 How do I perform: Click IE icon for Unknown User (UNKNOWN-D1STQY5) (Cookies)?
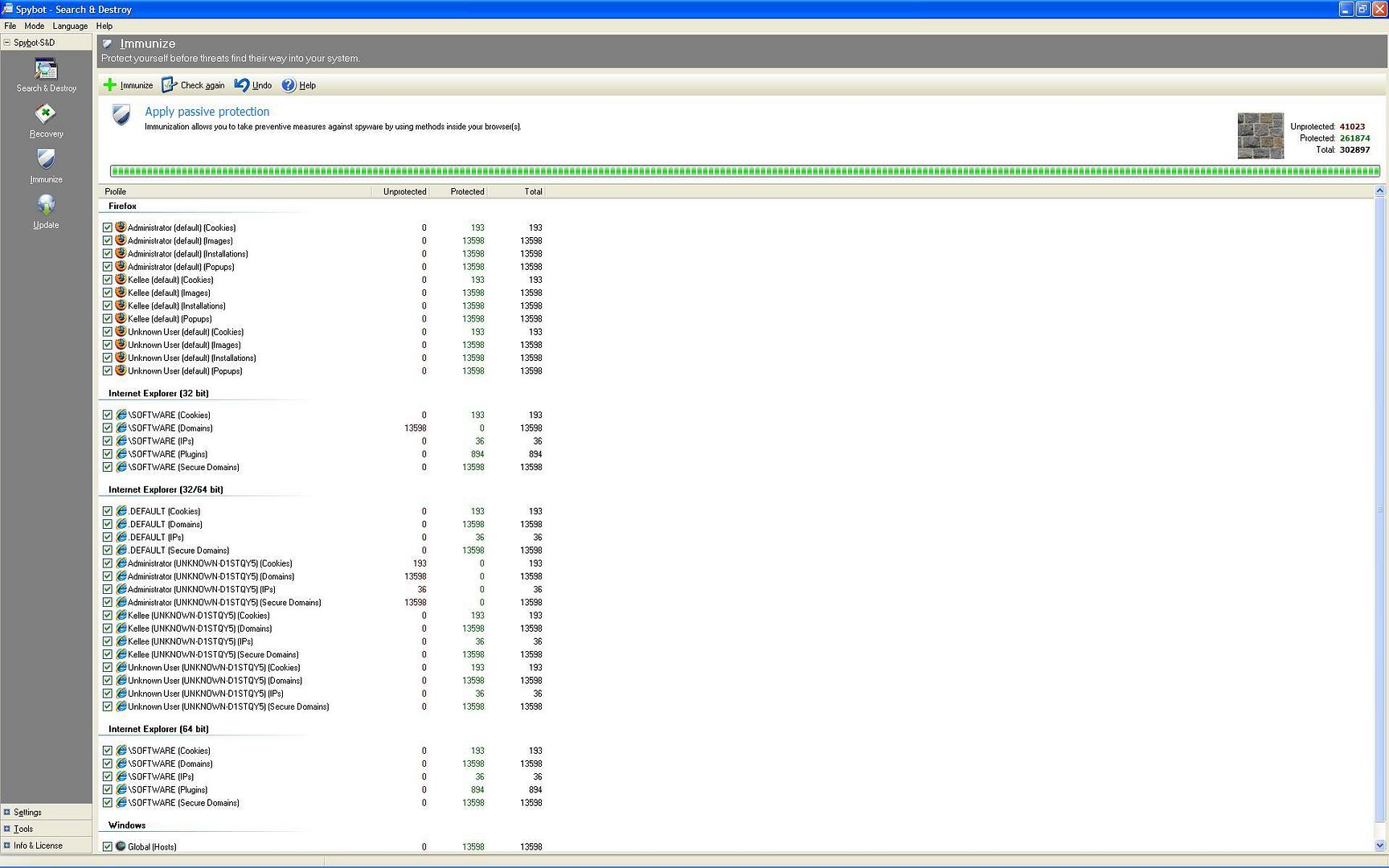tap(121, 667)
